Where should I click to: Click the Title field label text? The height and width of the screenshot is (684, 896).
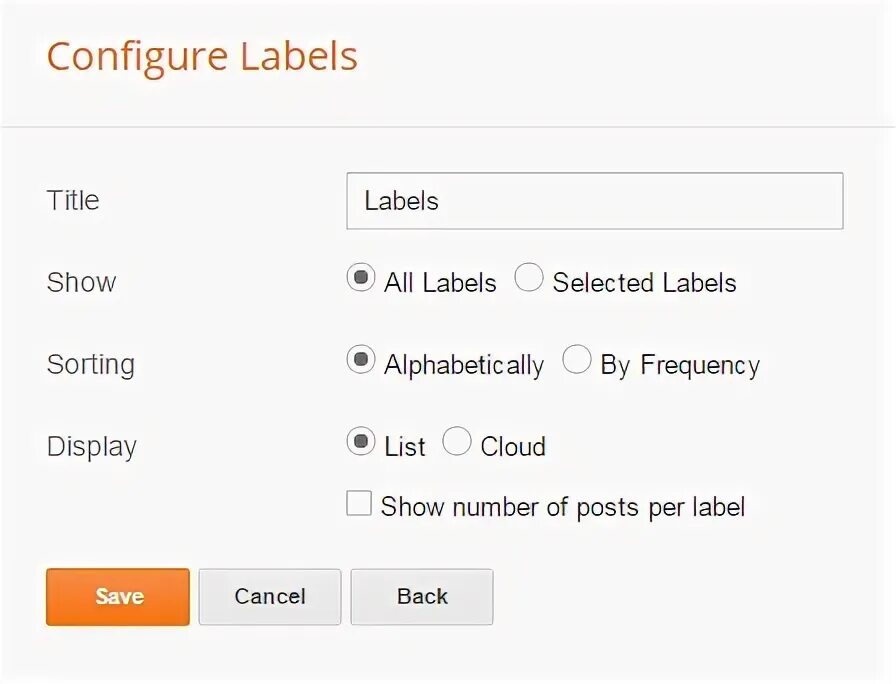73,200
